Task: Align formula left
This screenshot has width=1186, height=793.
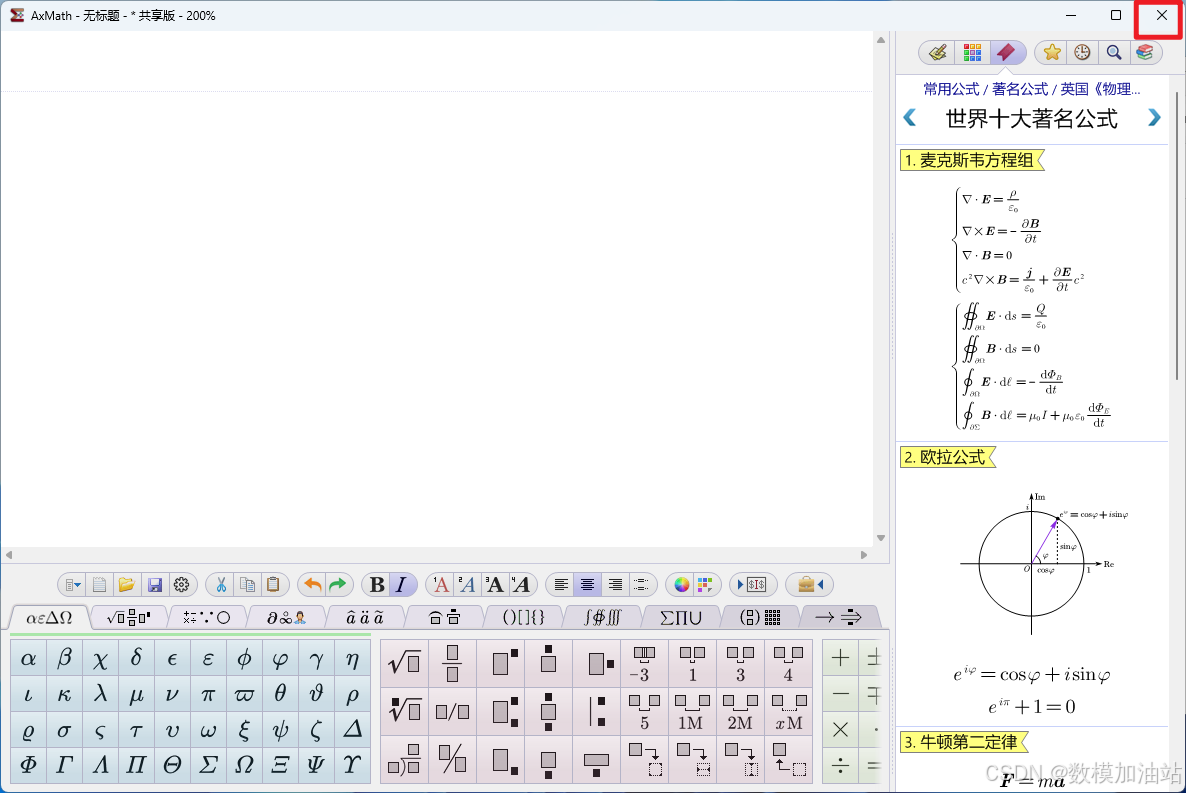Action: [560, 585]
